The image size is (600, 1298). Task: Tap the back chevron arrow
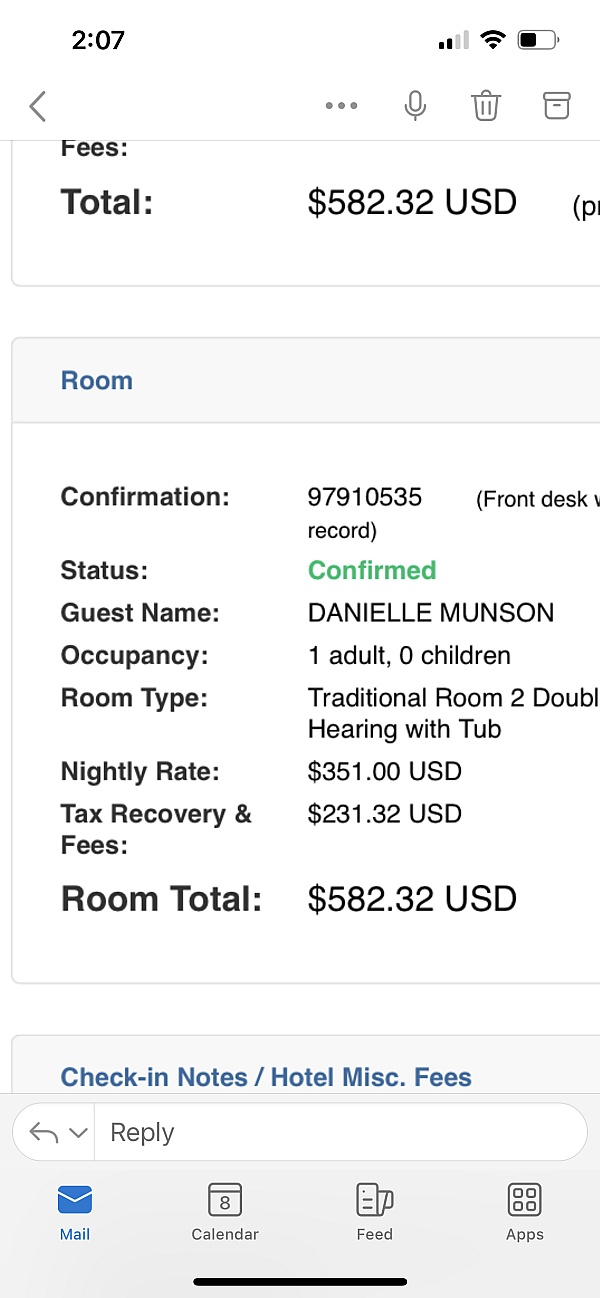click(x=38, y=106)
